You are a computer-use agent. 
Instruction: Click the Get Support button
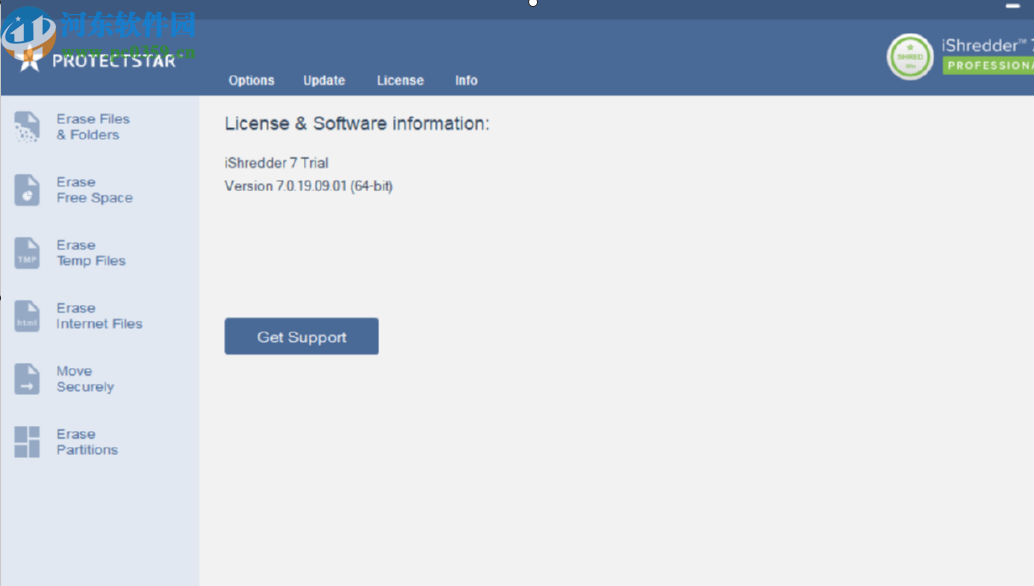click(301, 336)
